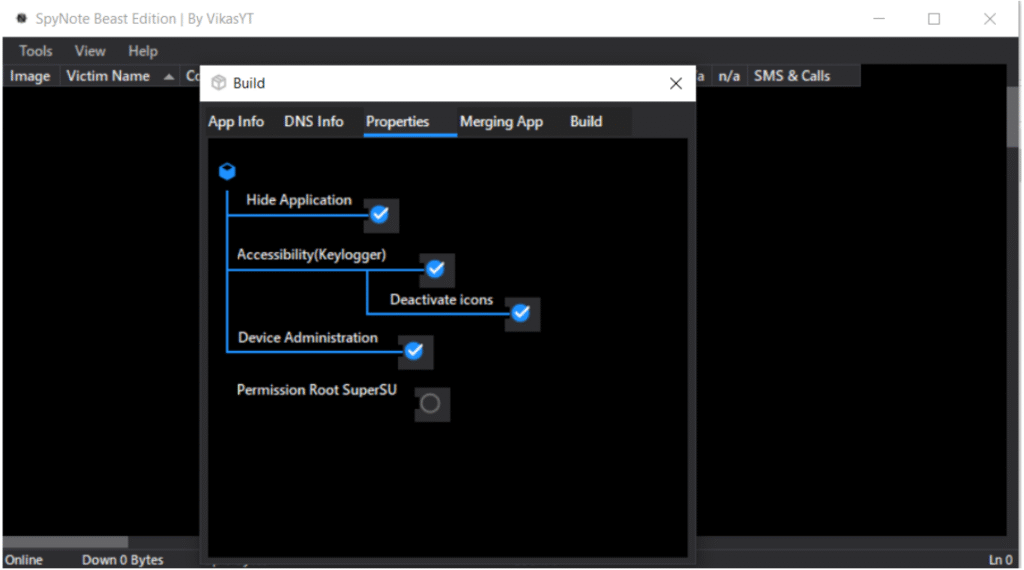
Task: Close the Build dialog
Action: pyautogui.click(x=676, y=84)
